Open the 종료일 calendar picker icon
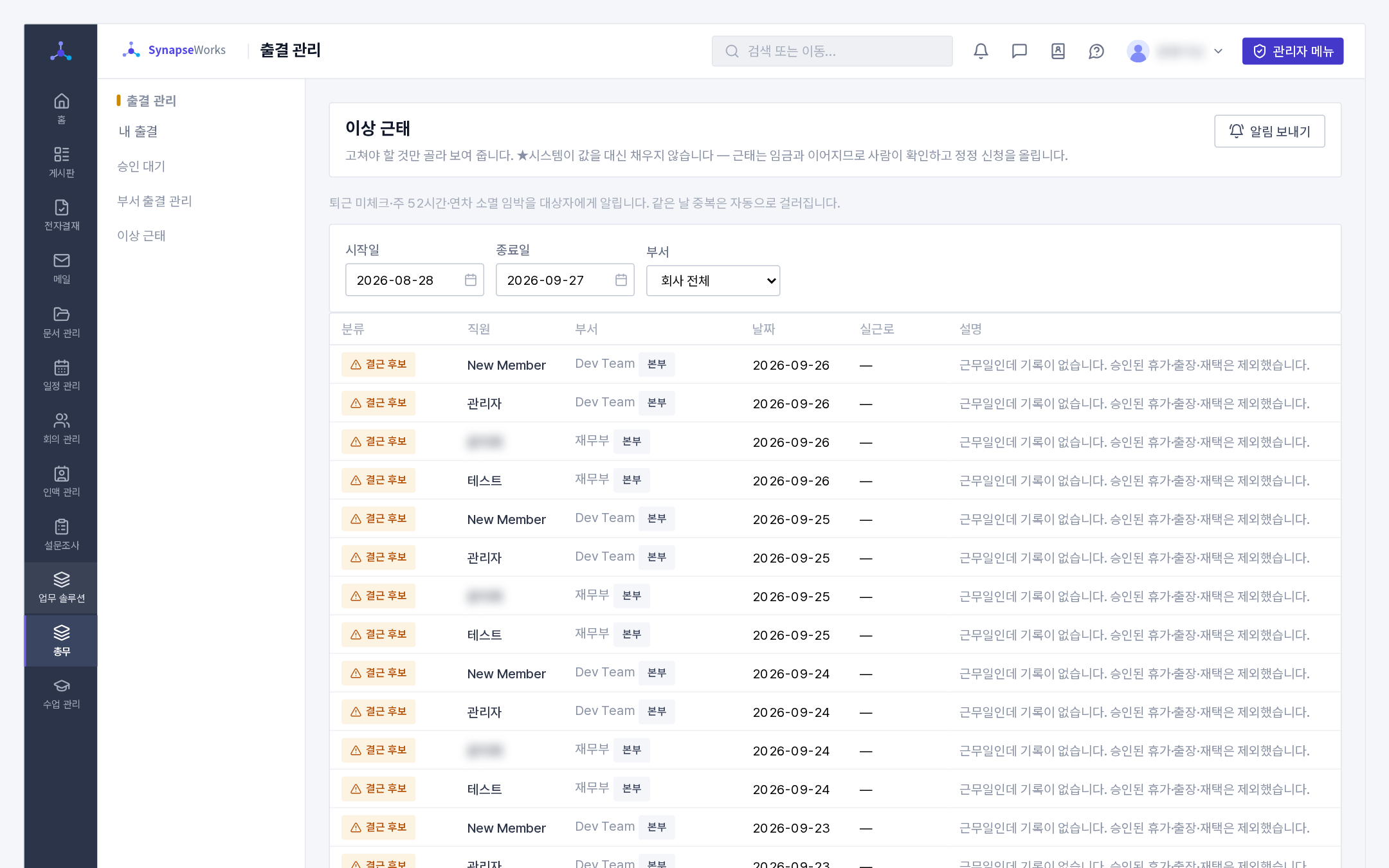Viewport: 1389px width, 868px height. [621, 280]
